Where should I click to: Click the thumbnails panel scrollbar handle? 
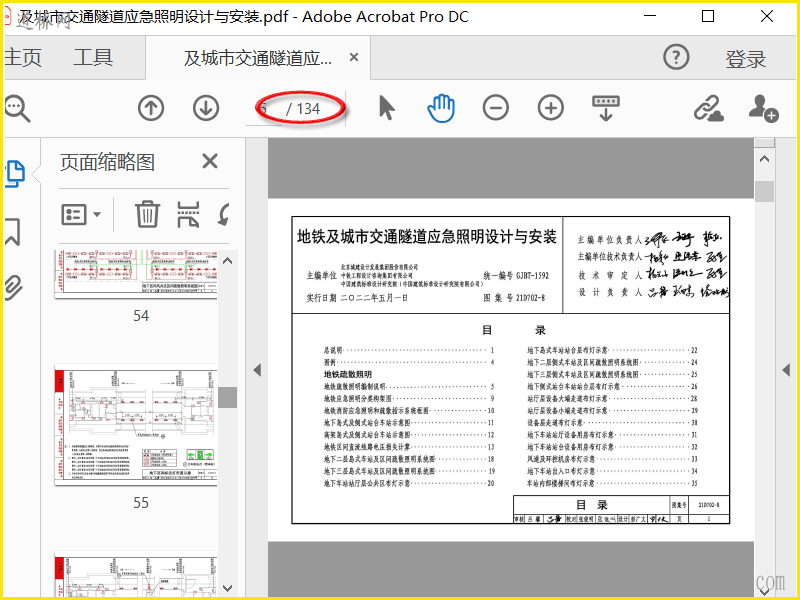[x=228, y=397]
